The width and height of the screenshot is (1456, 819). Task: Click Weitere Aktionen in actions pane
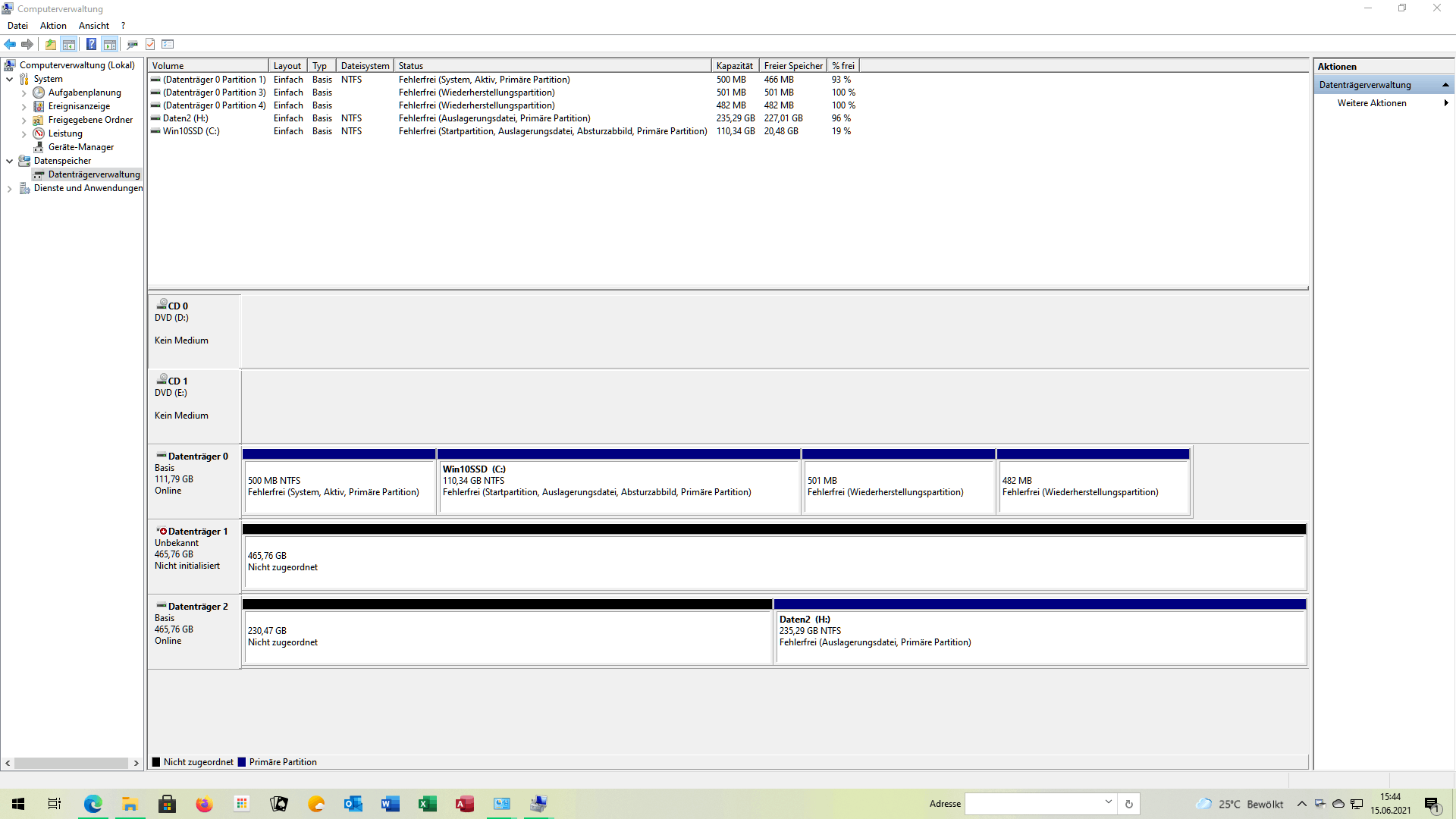coord(1371,103)
